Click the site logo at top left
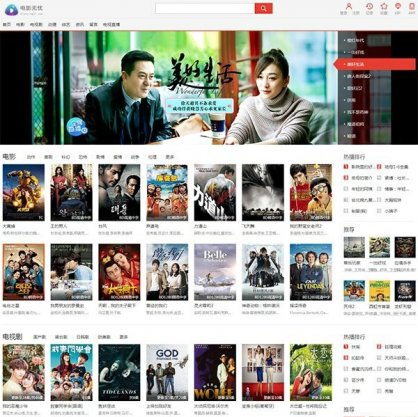 tap(24, 10)
